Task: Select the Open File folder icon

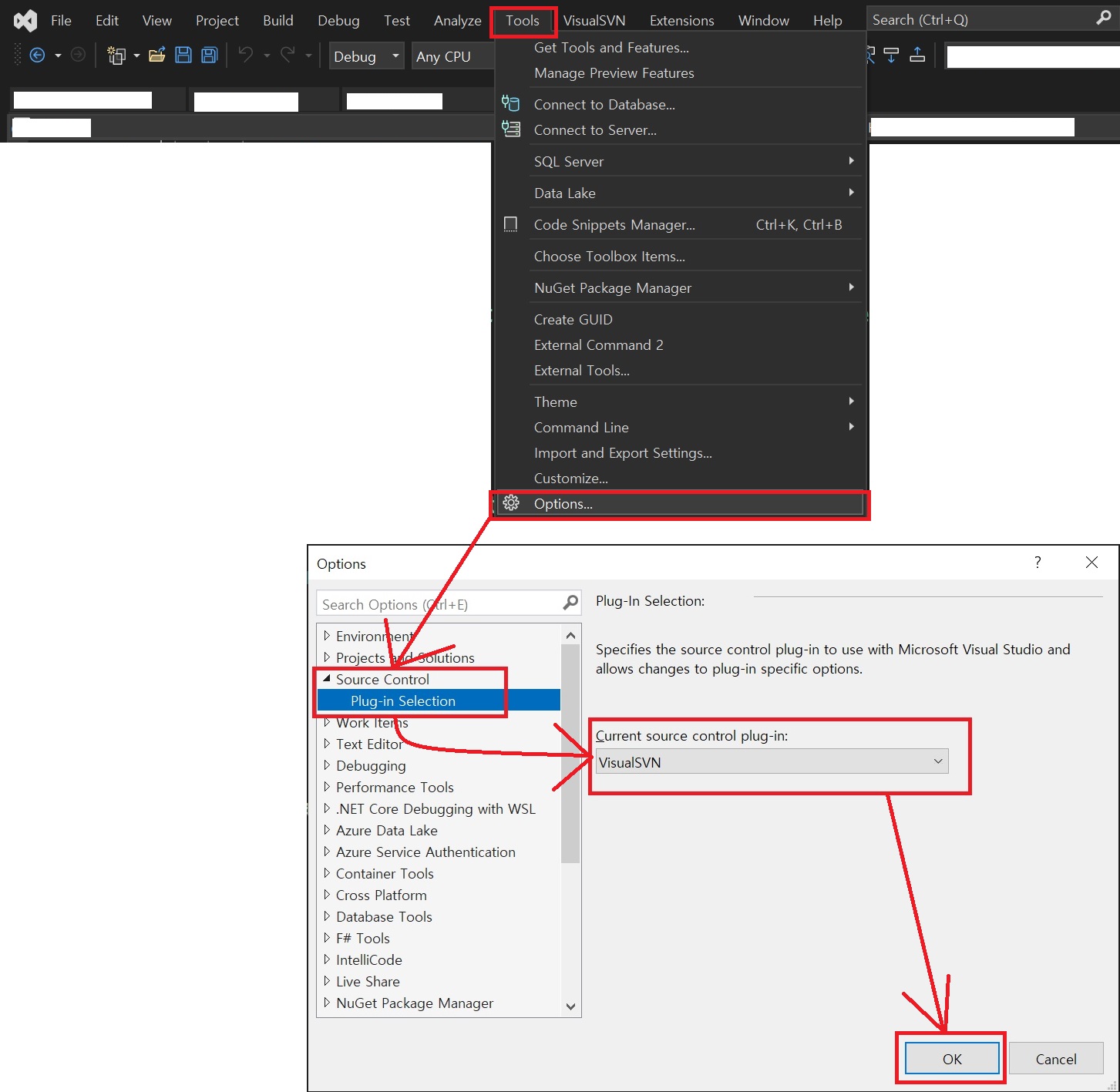Action: coord(157,55)
